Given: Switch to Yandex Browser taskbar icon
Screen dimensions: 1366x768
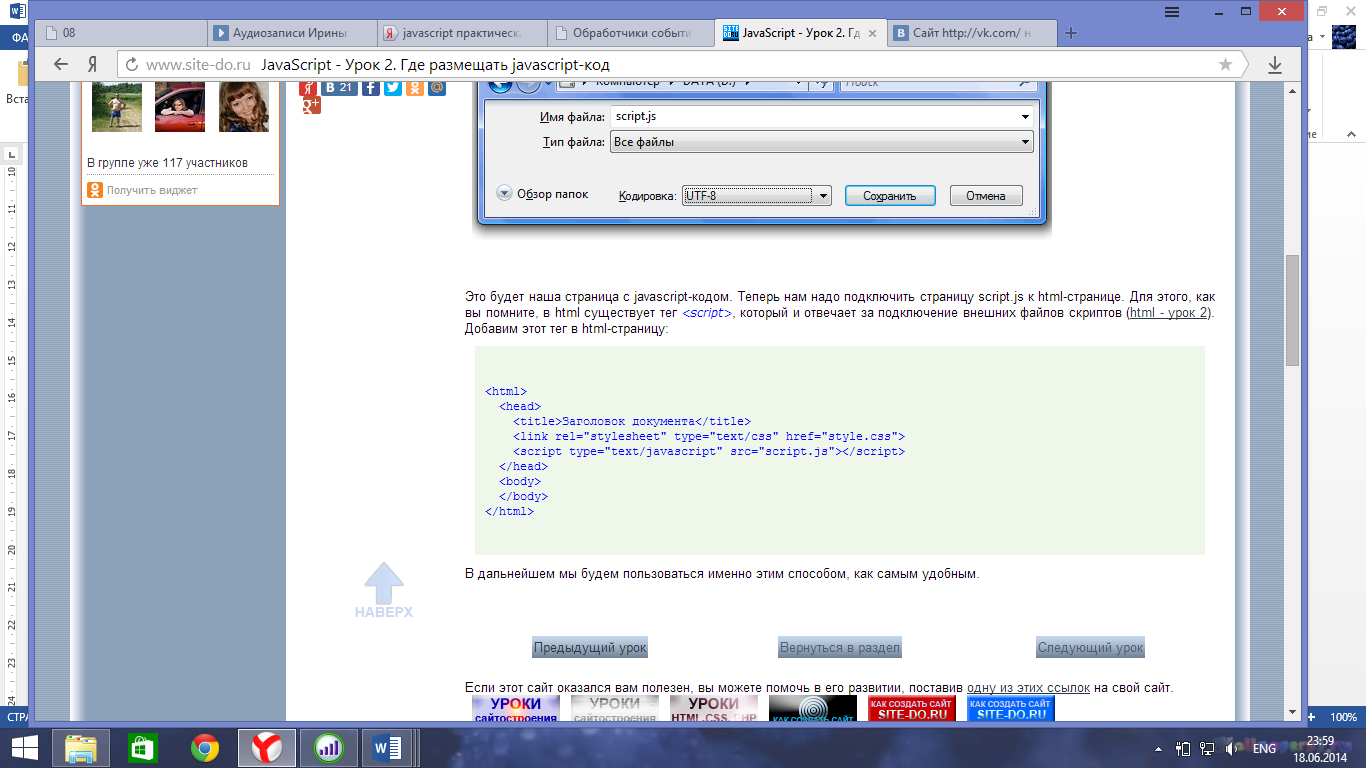Looking at the screenshot, I should pos(266,747).
